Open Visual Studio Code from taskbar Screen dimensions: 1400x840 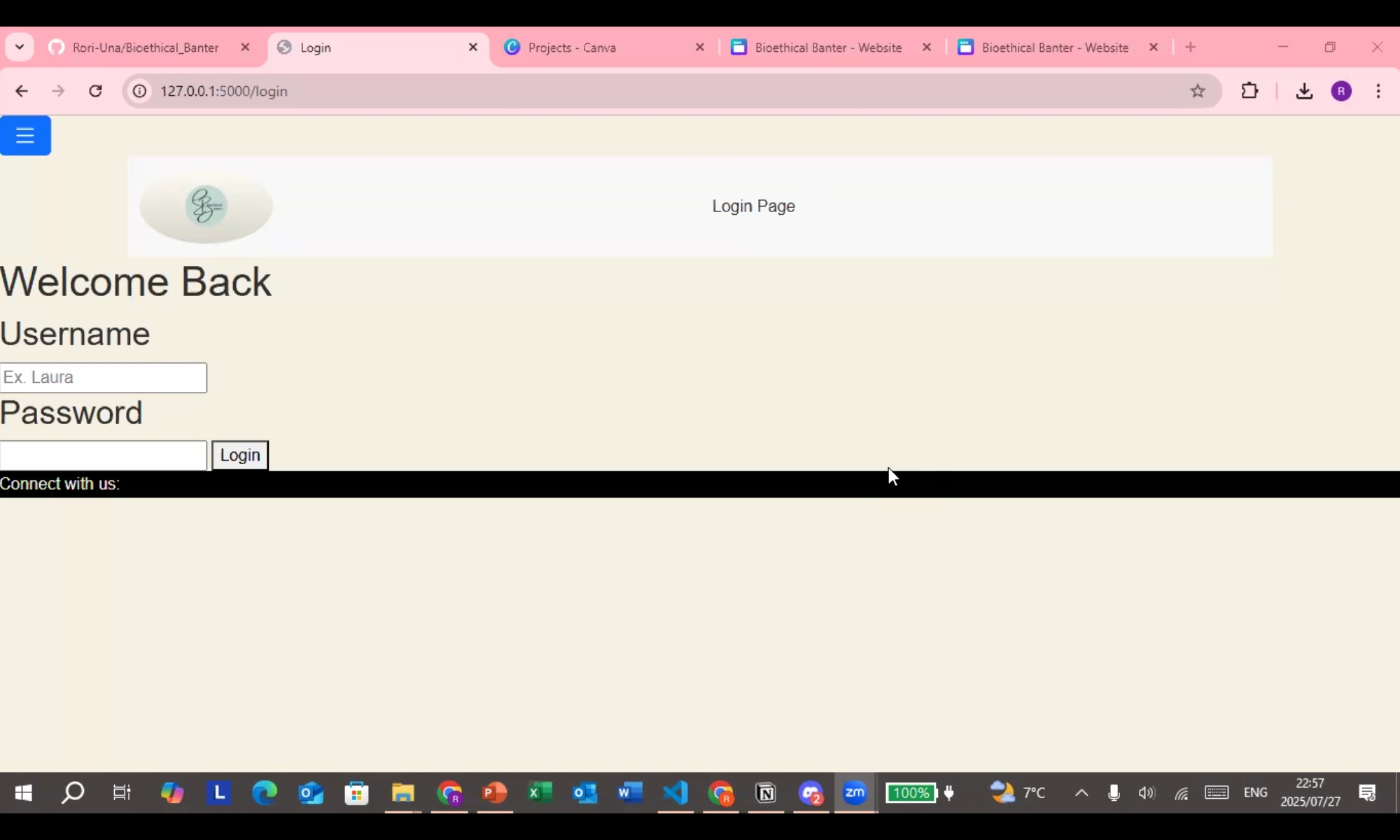675,793
